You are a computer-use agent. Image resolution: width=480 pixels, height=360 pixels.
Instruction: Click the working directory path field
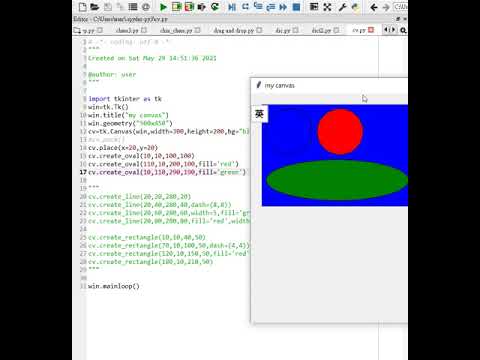[x=400, y=7]
